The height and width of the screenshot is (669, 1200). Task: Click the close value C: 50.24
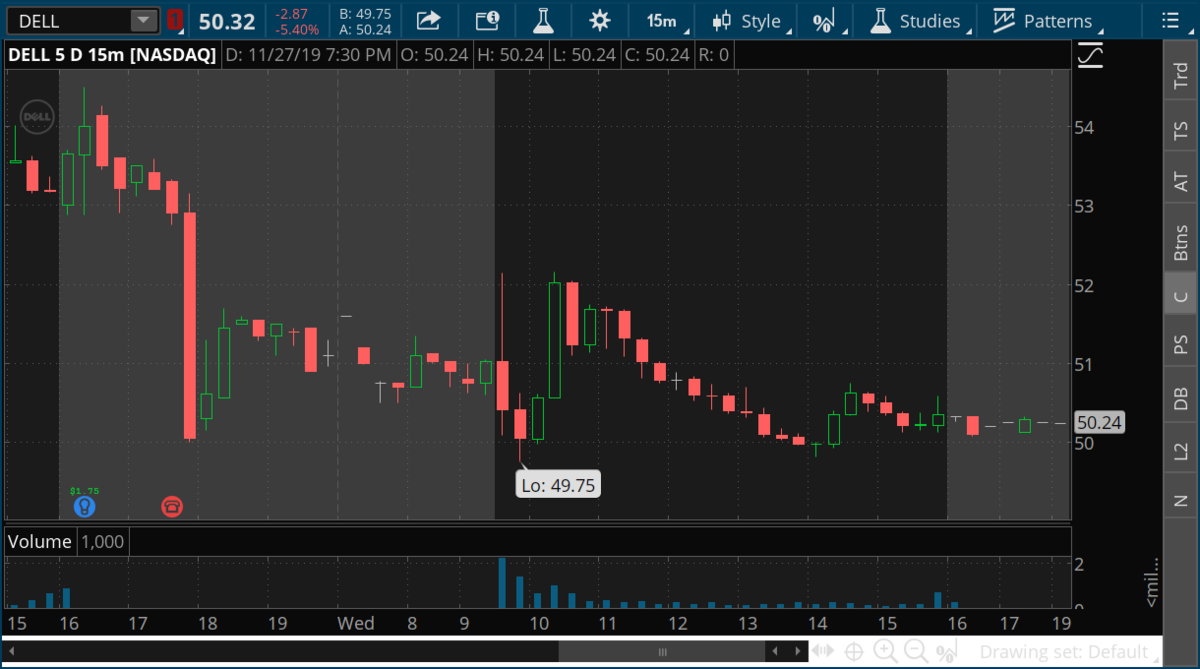pos(657,54)
